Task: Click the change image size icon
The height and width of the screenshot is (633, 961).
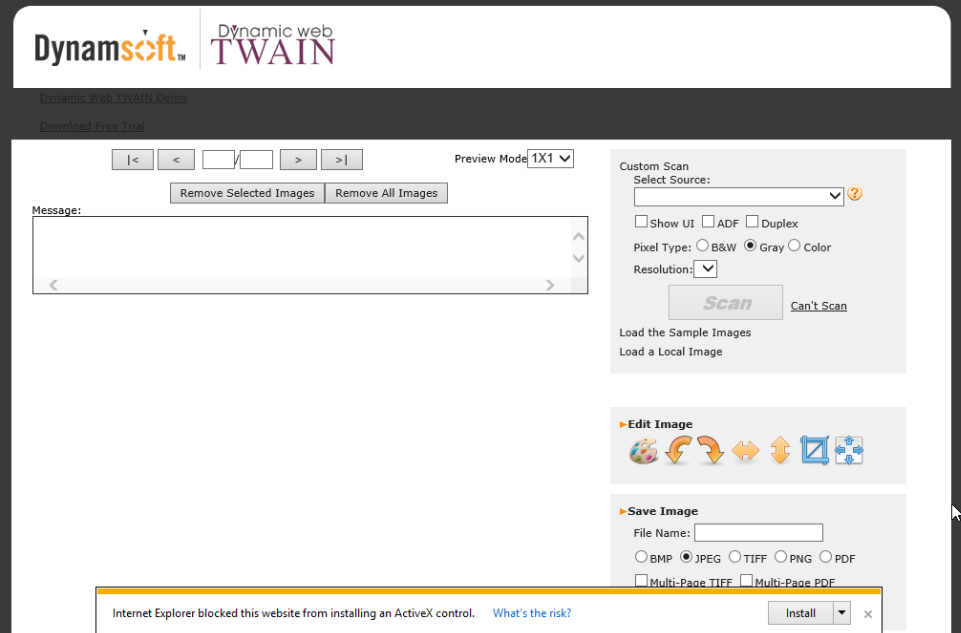Action: point(848,451)
